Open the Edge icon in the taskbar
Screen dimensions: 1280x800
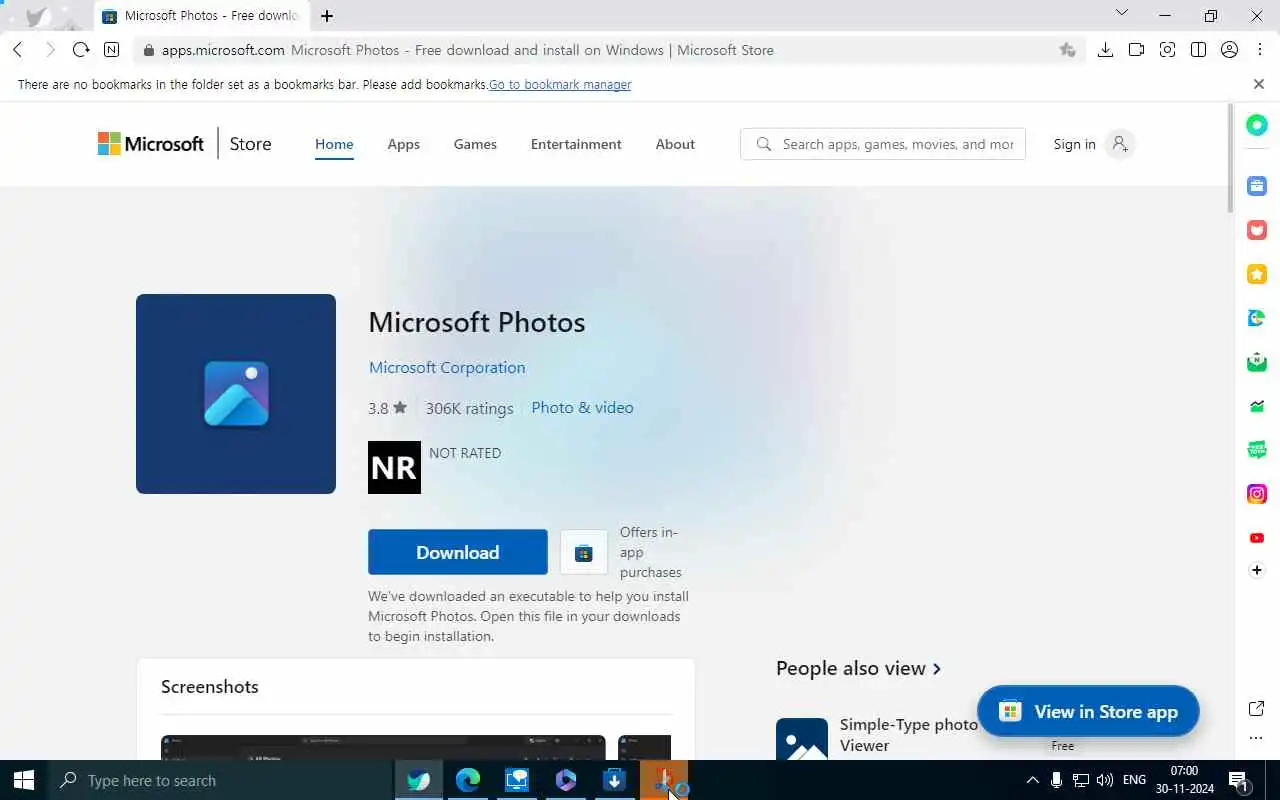pos(467,780)
